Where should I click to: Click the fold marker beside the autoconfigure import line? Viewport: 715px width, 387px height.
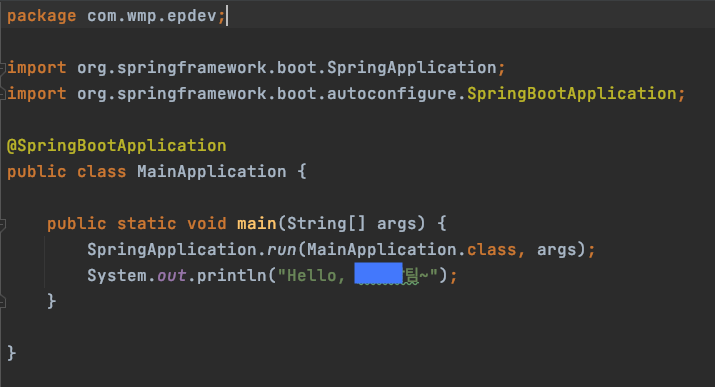(x=2, y=94)
